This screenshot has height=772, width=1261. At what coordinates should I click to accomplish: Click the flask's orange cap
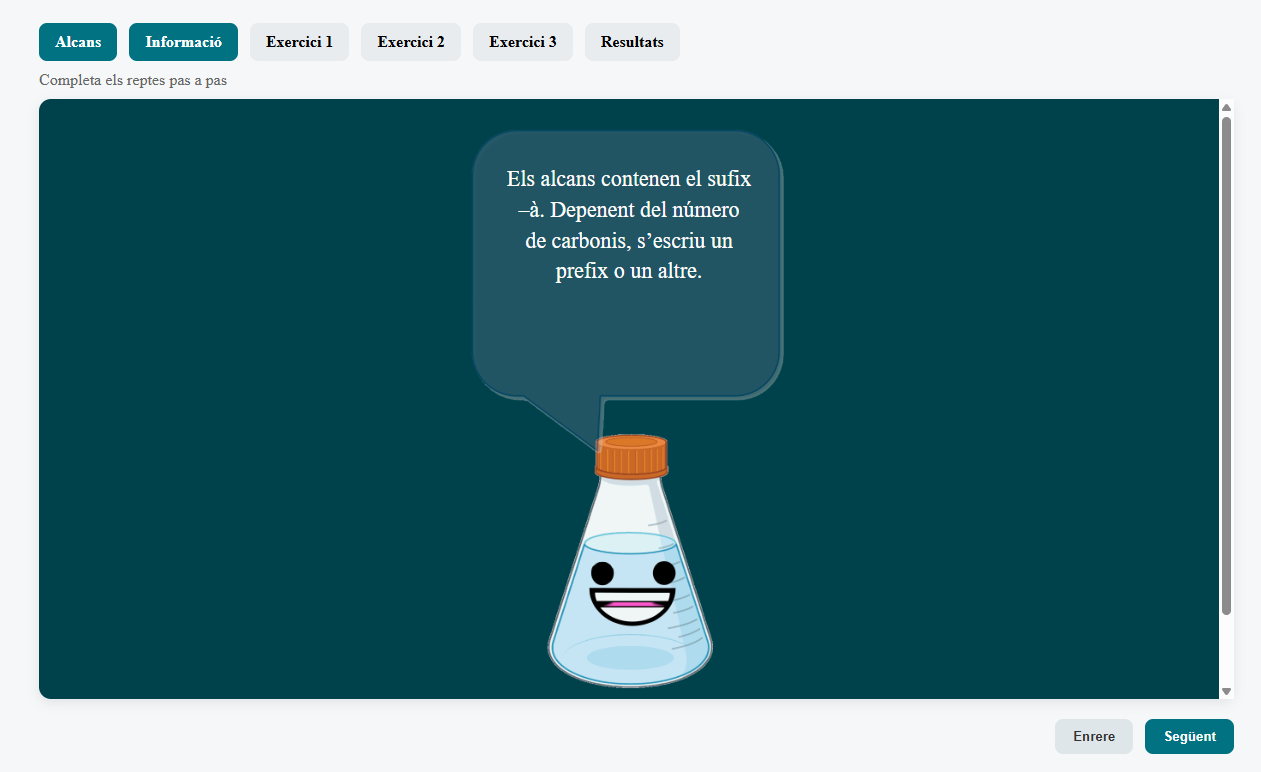[x=631, y=456]
